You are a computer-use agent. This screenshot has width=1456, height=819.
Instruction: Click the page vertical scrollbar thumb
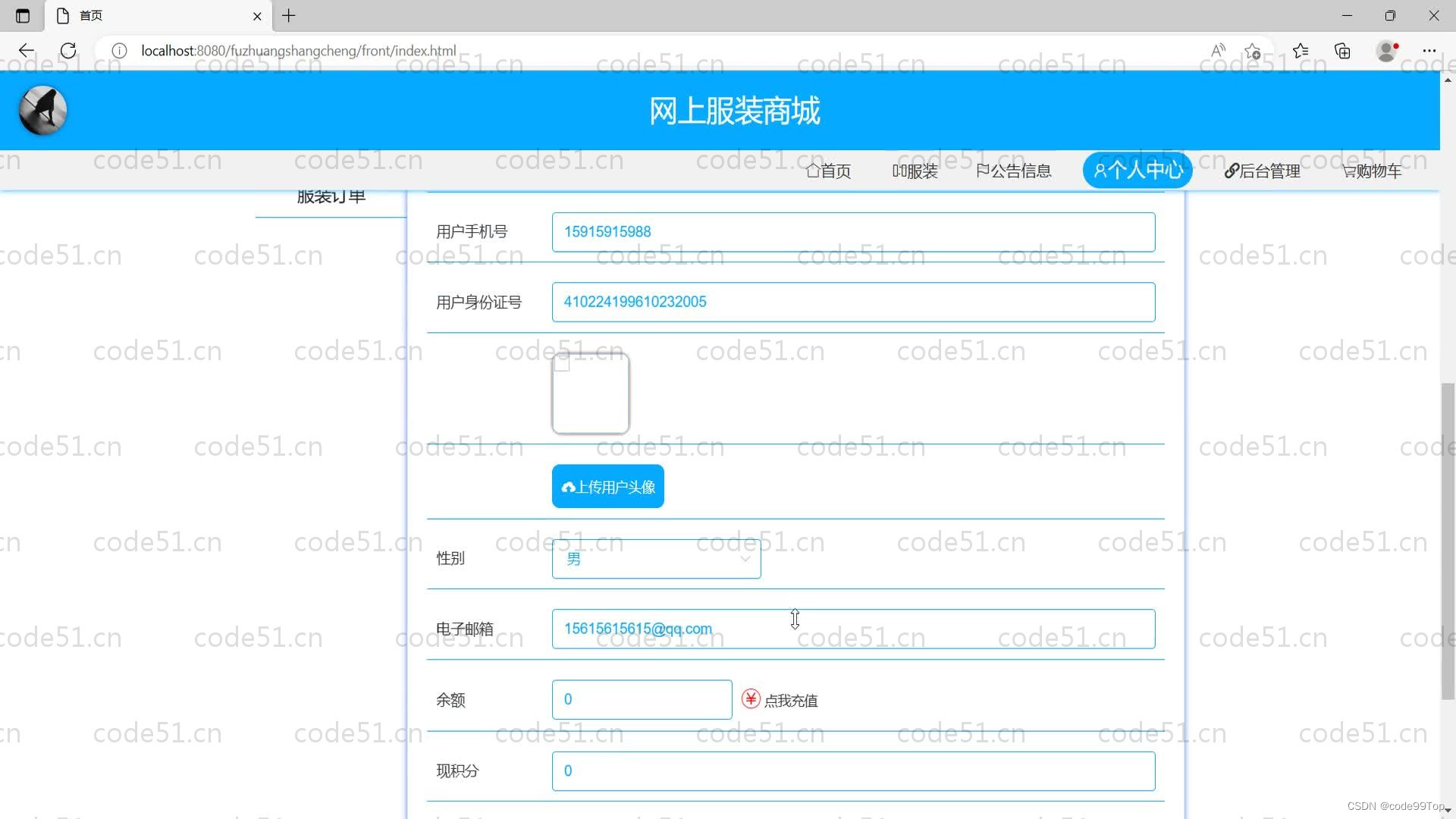pos(1448,541)
